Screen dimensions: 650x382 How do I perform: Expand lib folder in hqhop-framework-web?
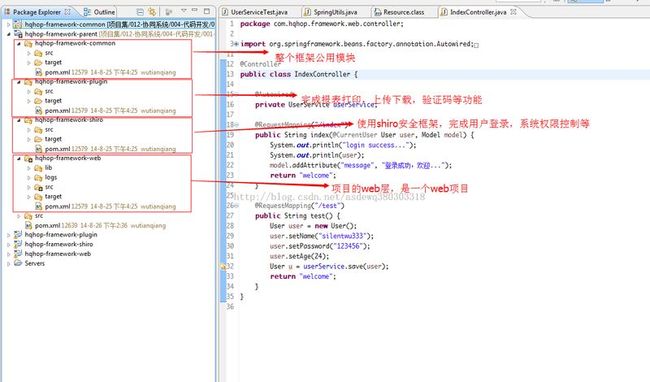pyautogui.click(x=29, y=168)
